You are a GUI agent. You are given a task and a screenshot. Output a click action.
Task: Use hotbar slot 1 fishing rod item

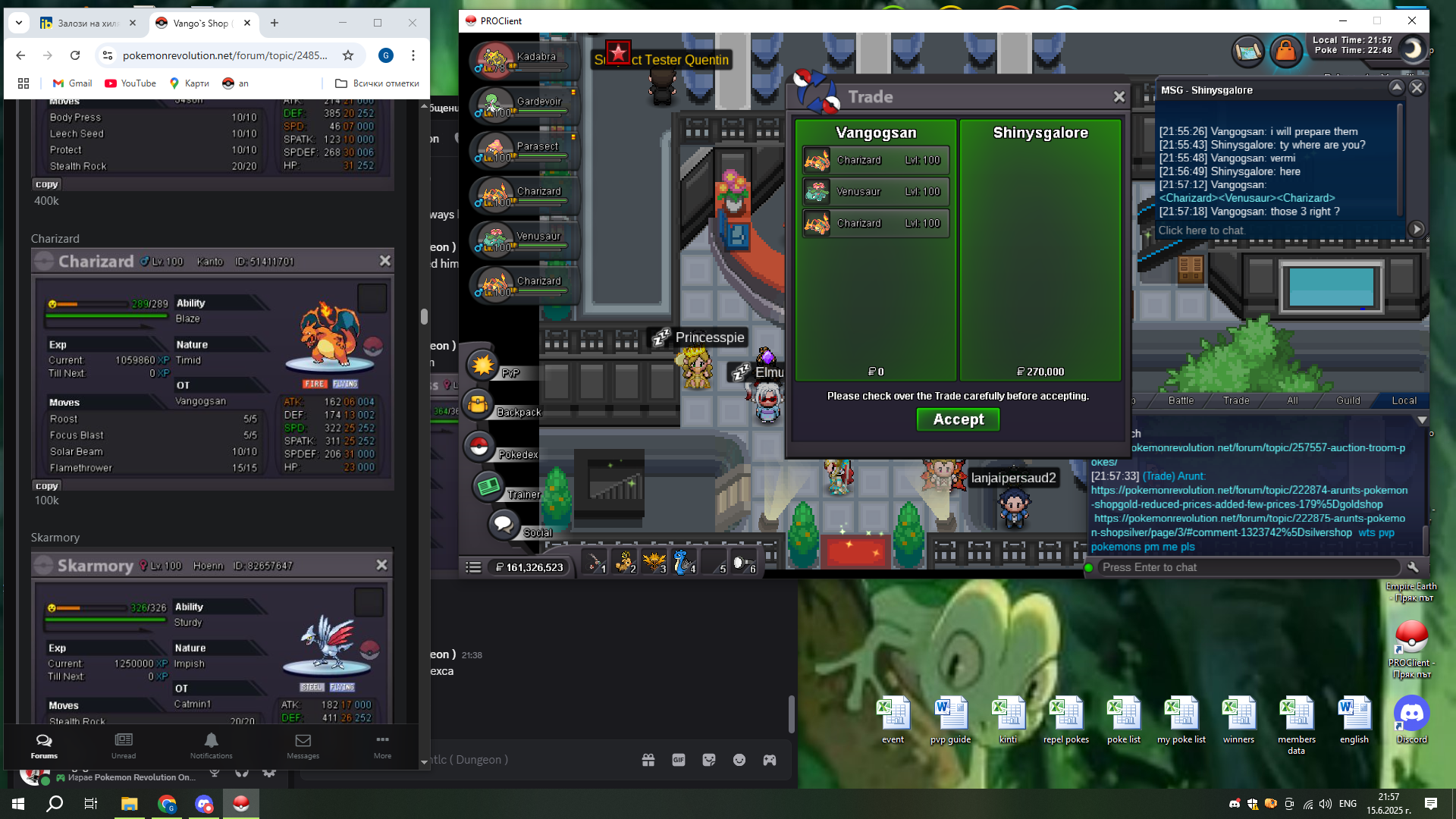pos(595,563)
